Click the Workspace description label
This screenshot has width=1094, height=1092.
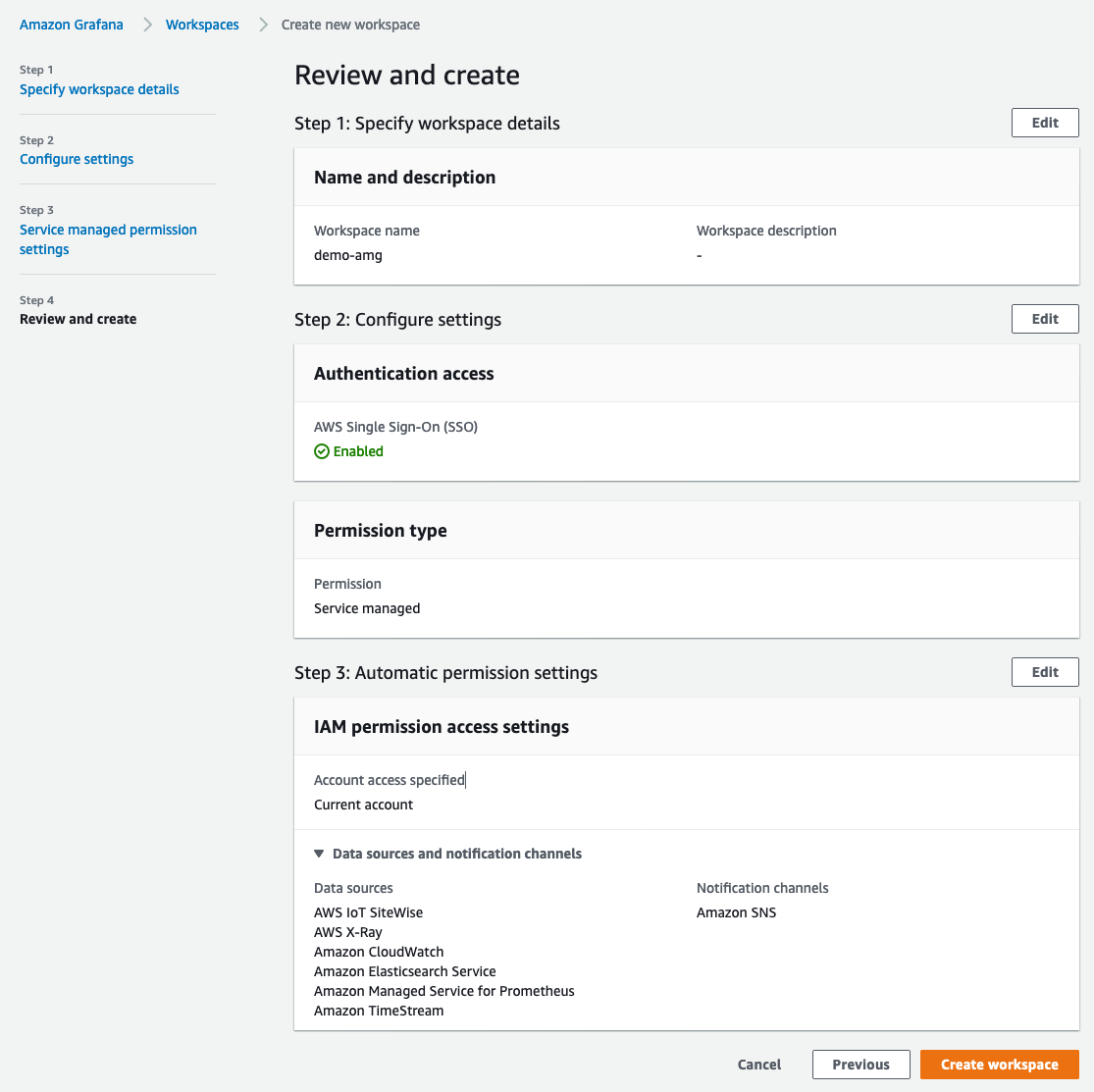(766, 231)
